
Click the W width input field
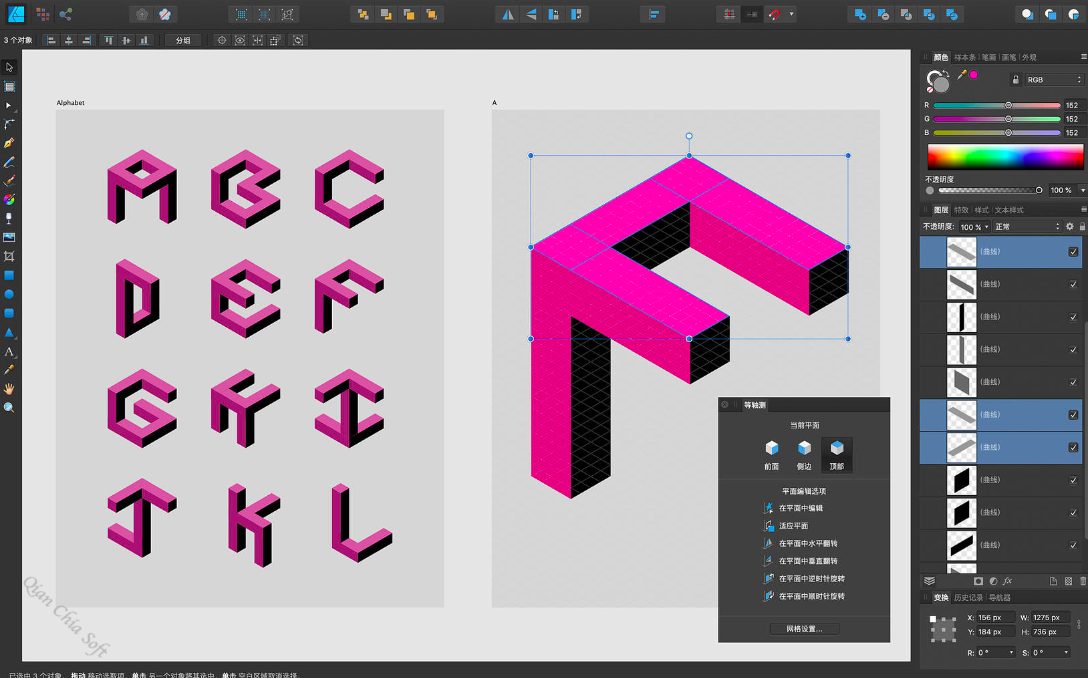(1049, 617)
